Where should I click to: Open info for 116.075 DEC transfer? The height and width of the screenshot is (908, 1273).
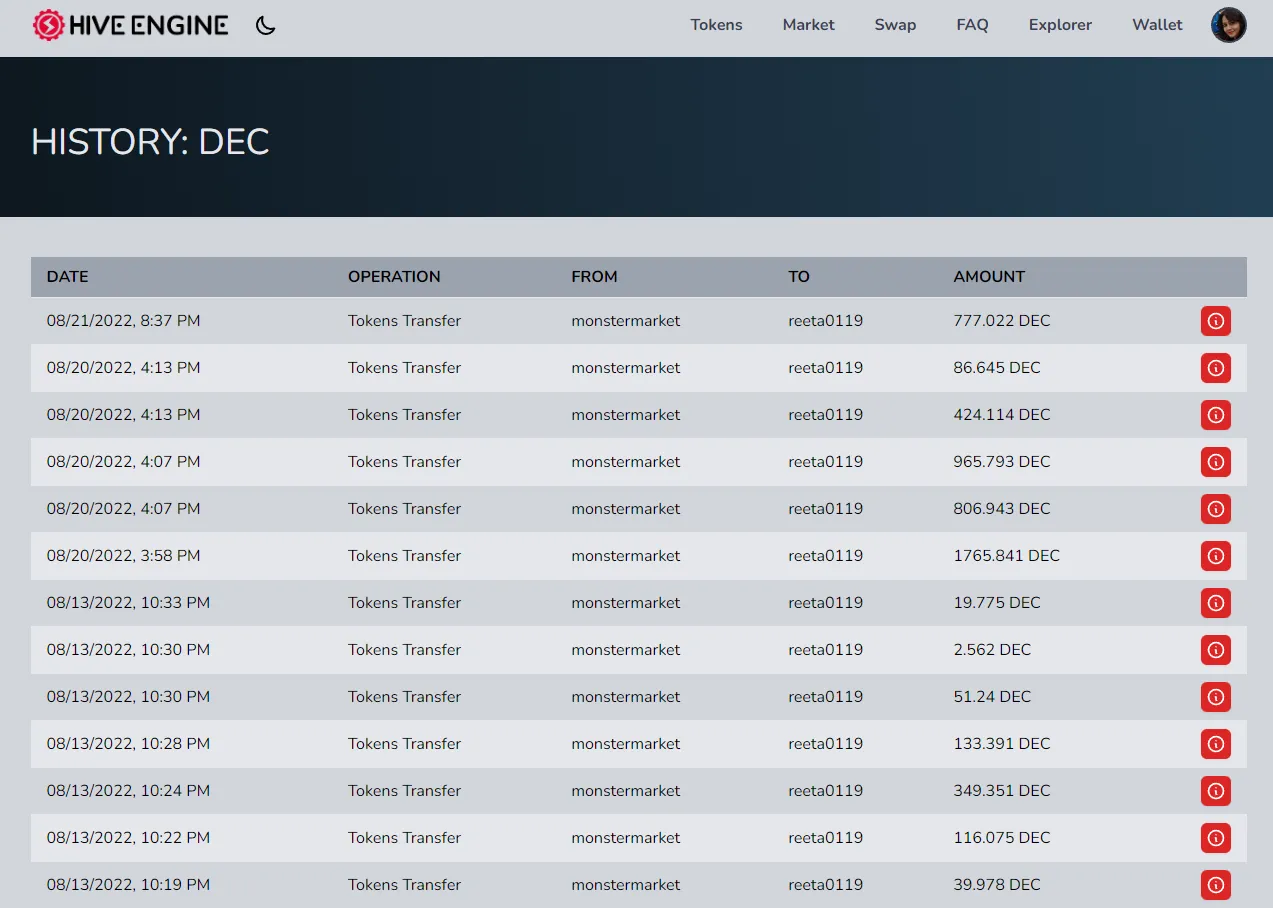tap(1216, 838)
